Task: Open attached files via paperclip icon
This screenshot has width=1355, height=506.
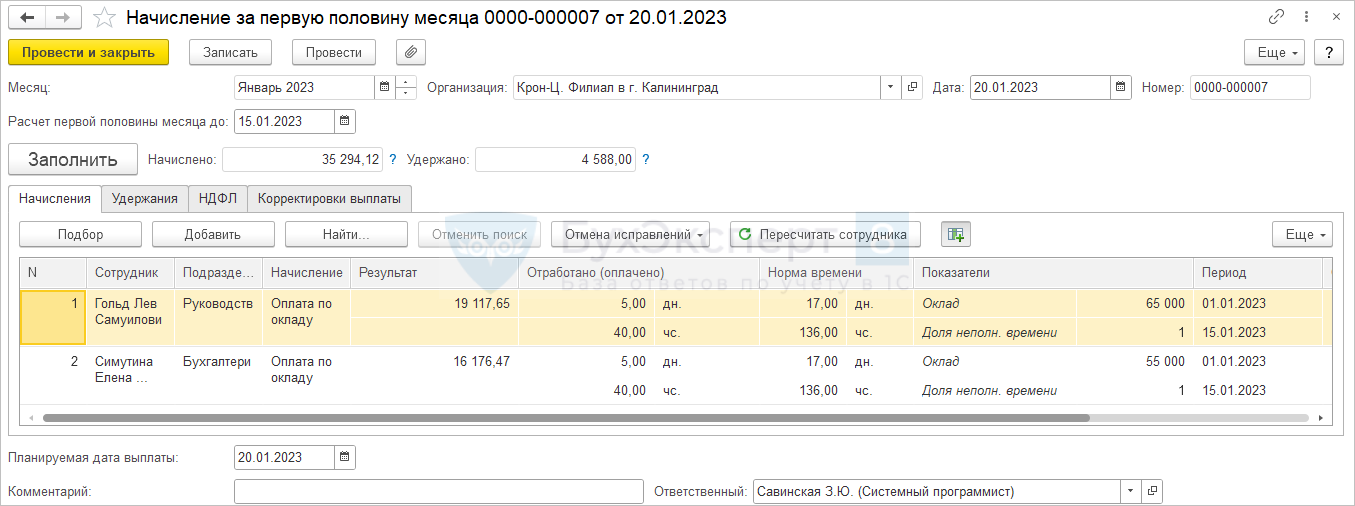Action: tap(411, 52)
